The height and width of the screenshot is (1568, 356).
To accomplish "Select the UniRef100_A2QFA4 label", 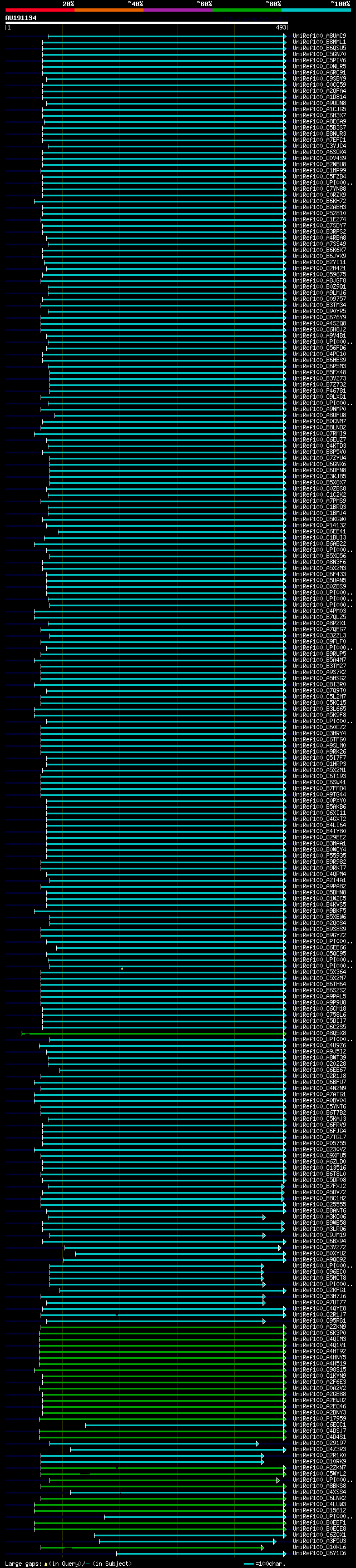I will [319, 91].
